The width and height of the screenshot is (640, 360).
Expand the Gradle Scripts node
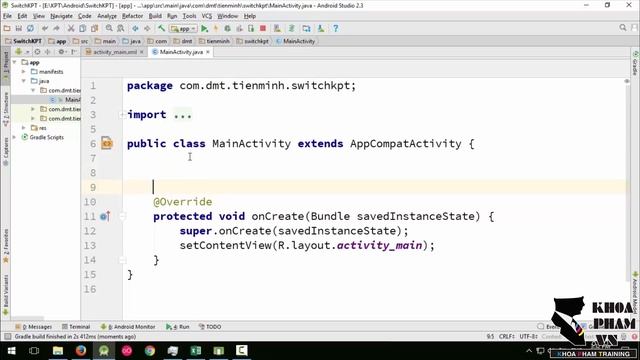pos(15,137)
